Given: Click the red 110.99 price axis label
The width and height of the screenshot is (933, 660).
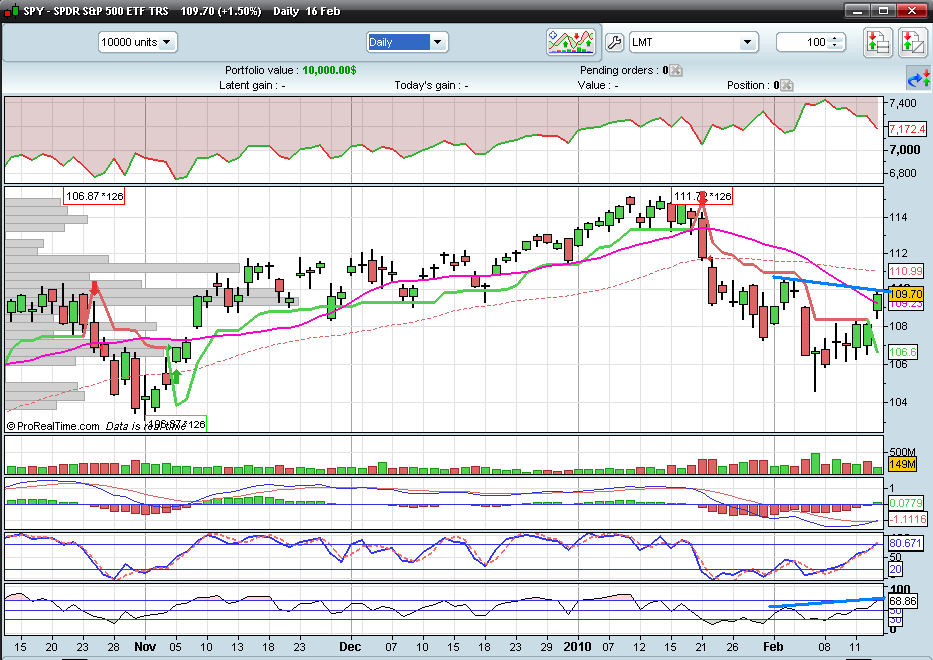Looking at the screenshot, I should (906, 271).
